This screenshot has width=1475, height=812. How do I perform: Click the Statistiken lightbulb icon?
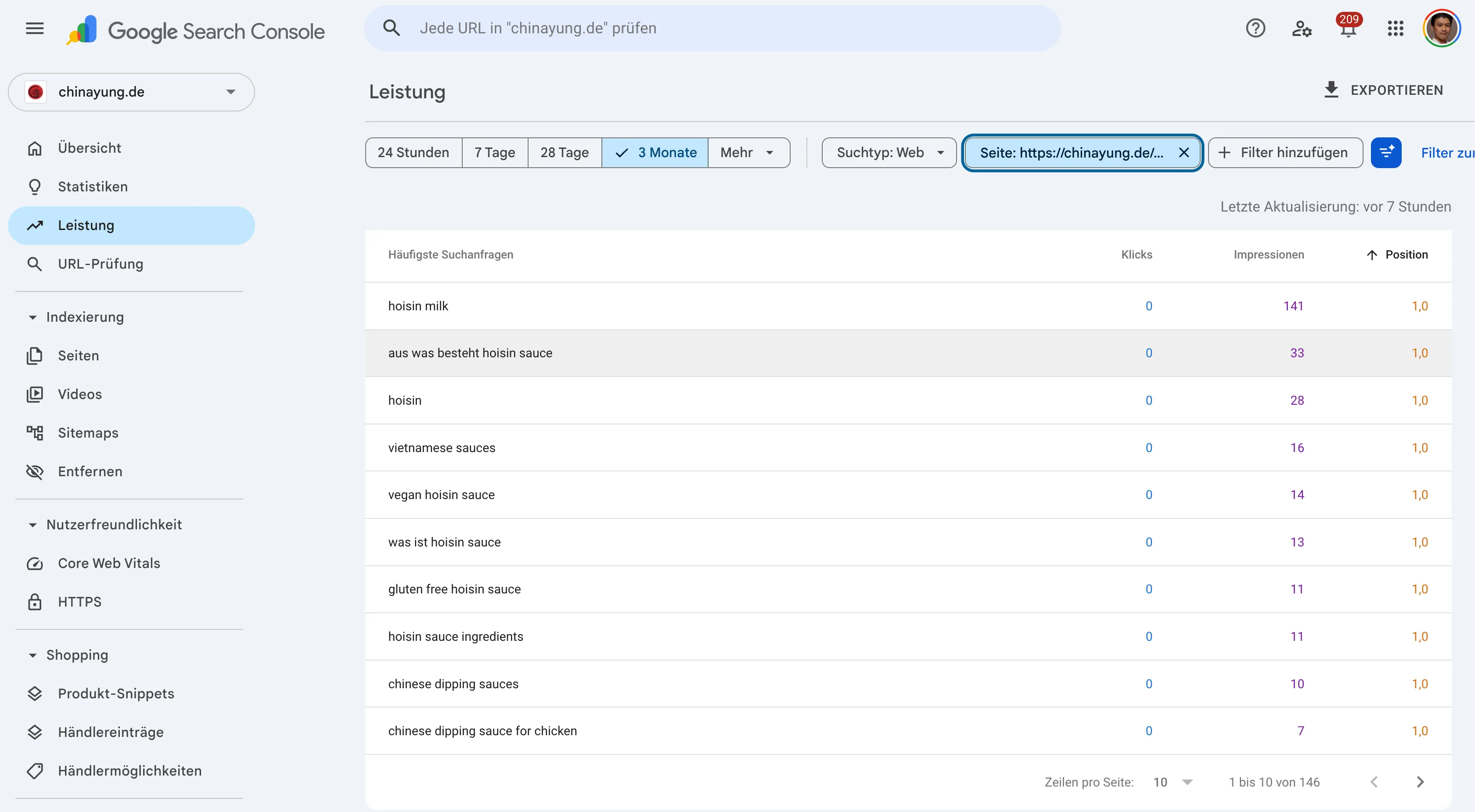pos(35,187)
